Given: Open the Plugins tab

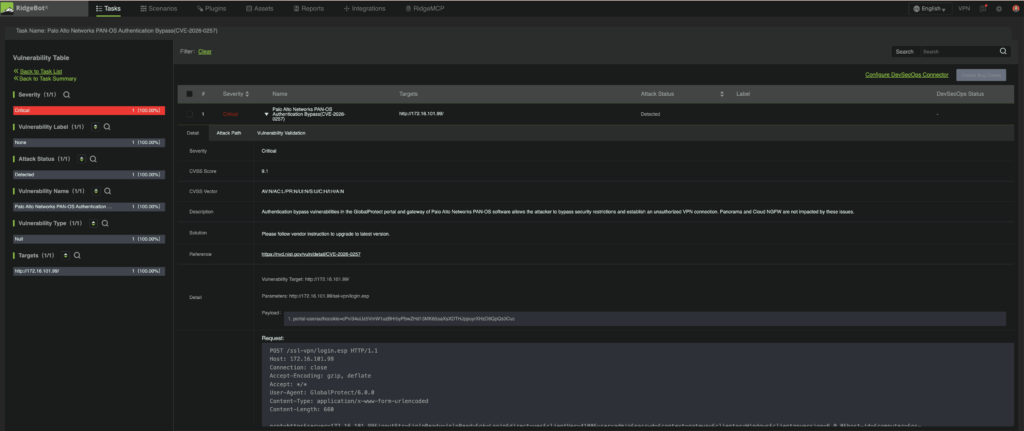Looking at the screenshot, I should pyautogui.click(x=212, y=8).
